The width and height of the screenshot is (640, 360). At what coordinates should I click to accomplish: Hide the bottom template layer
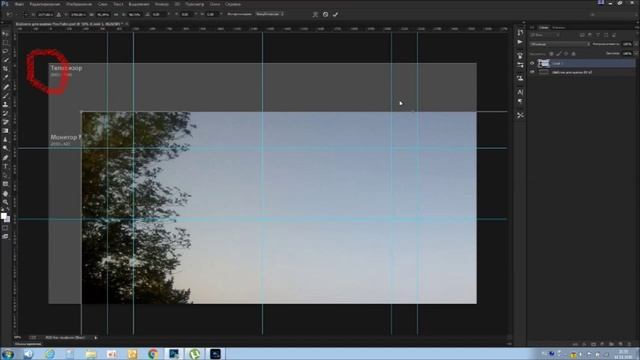532,72
